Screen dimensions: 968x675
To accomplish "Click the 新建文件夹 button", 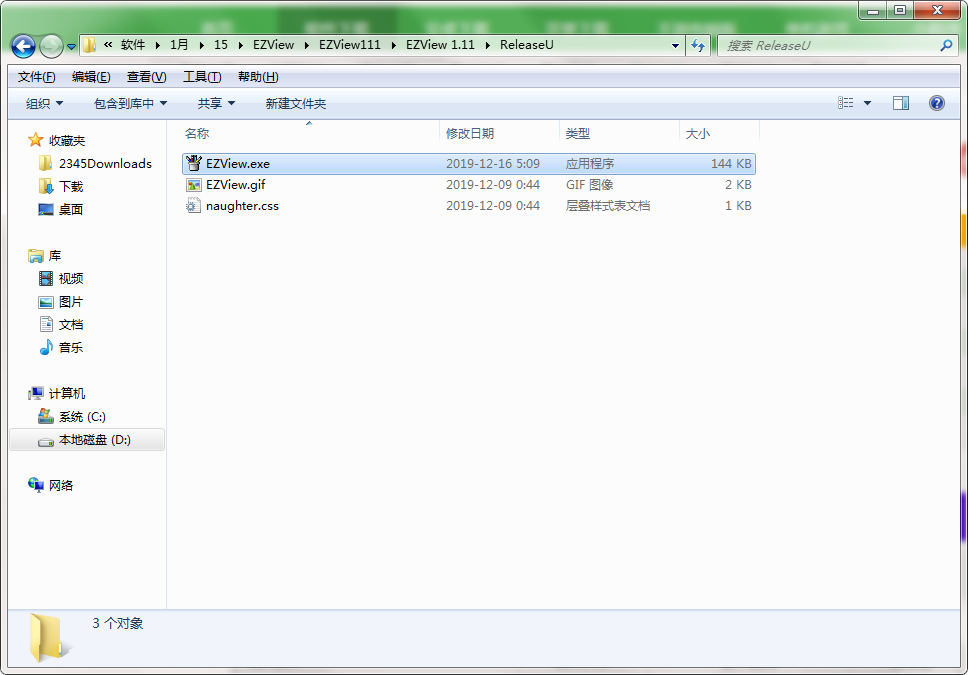I will 296,103.
